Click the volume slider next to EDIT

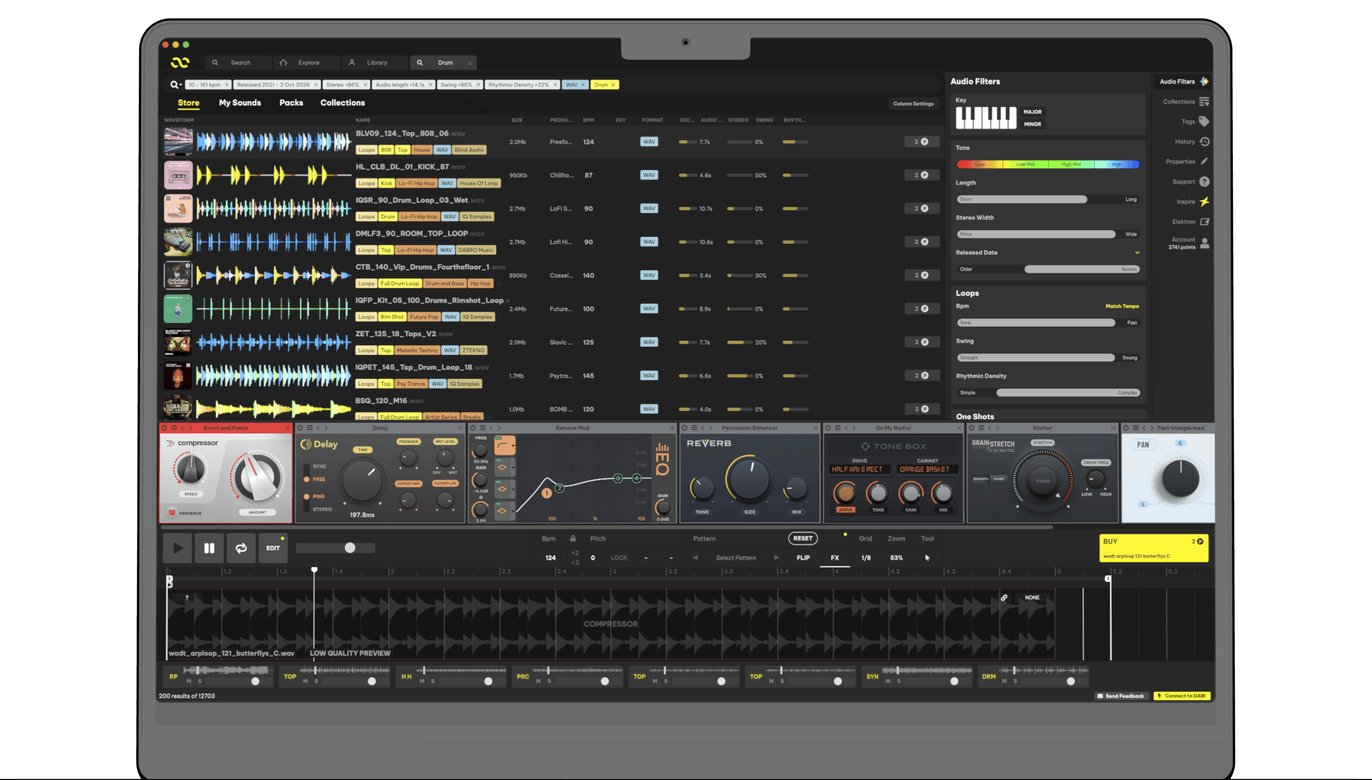point(335,548)
